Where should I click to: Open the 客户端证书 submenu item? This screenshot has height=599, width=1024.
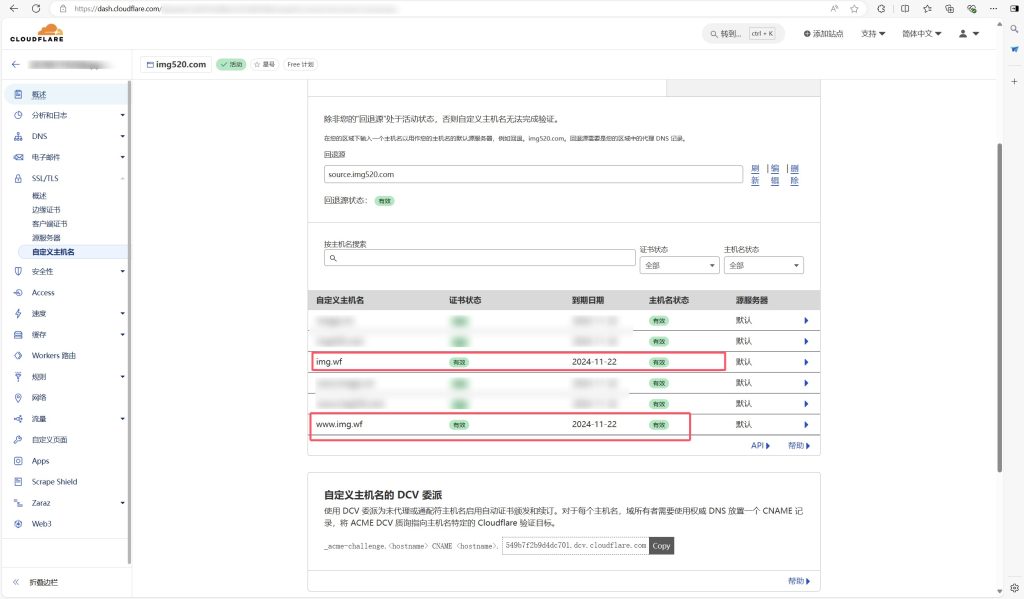(50, 224)
